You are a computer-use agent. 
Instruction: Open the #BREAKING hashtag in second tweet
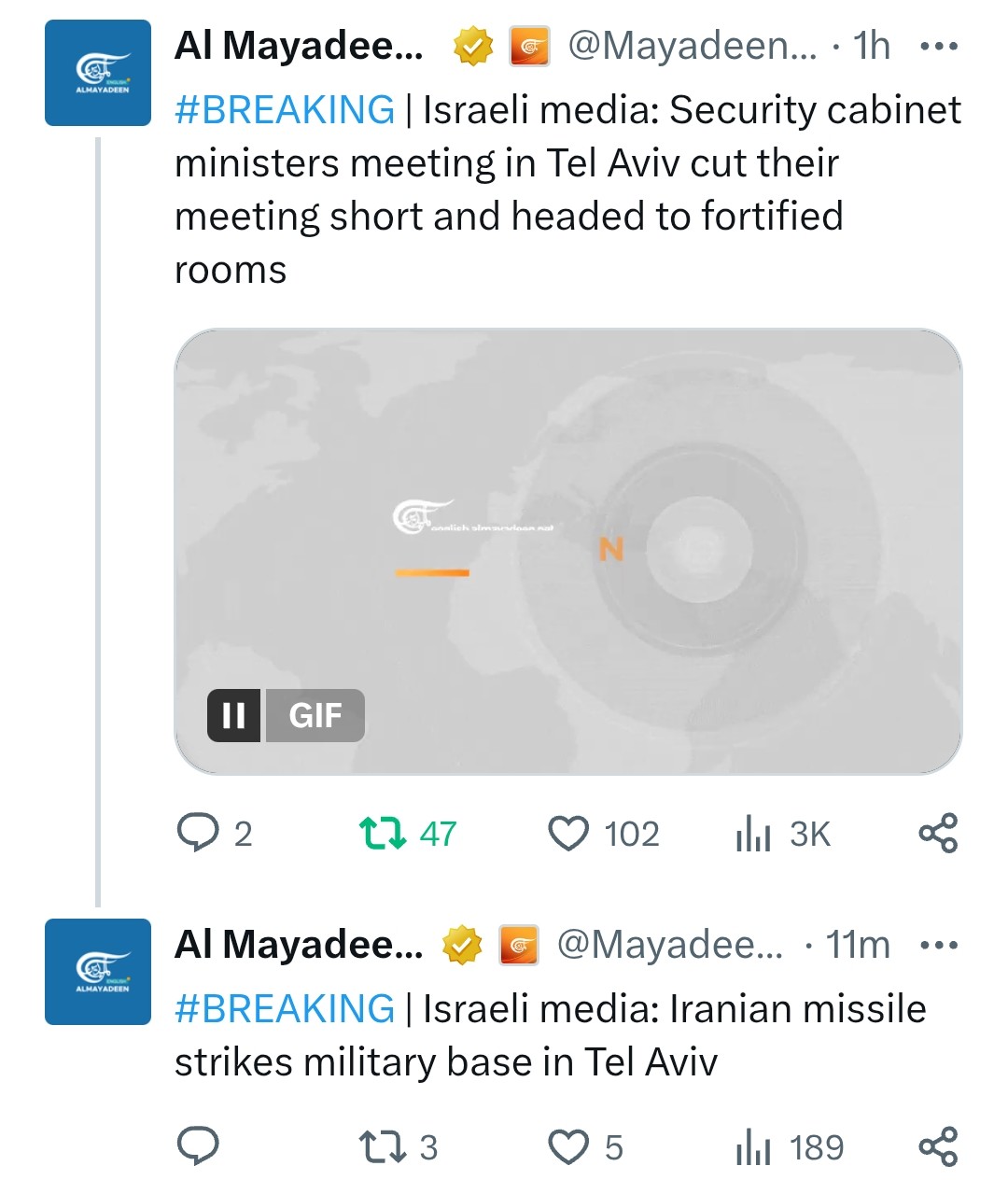point(285,1009)
